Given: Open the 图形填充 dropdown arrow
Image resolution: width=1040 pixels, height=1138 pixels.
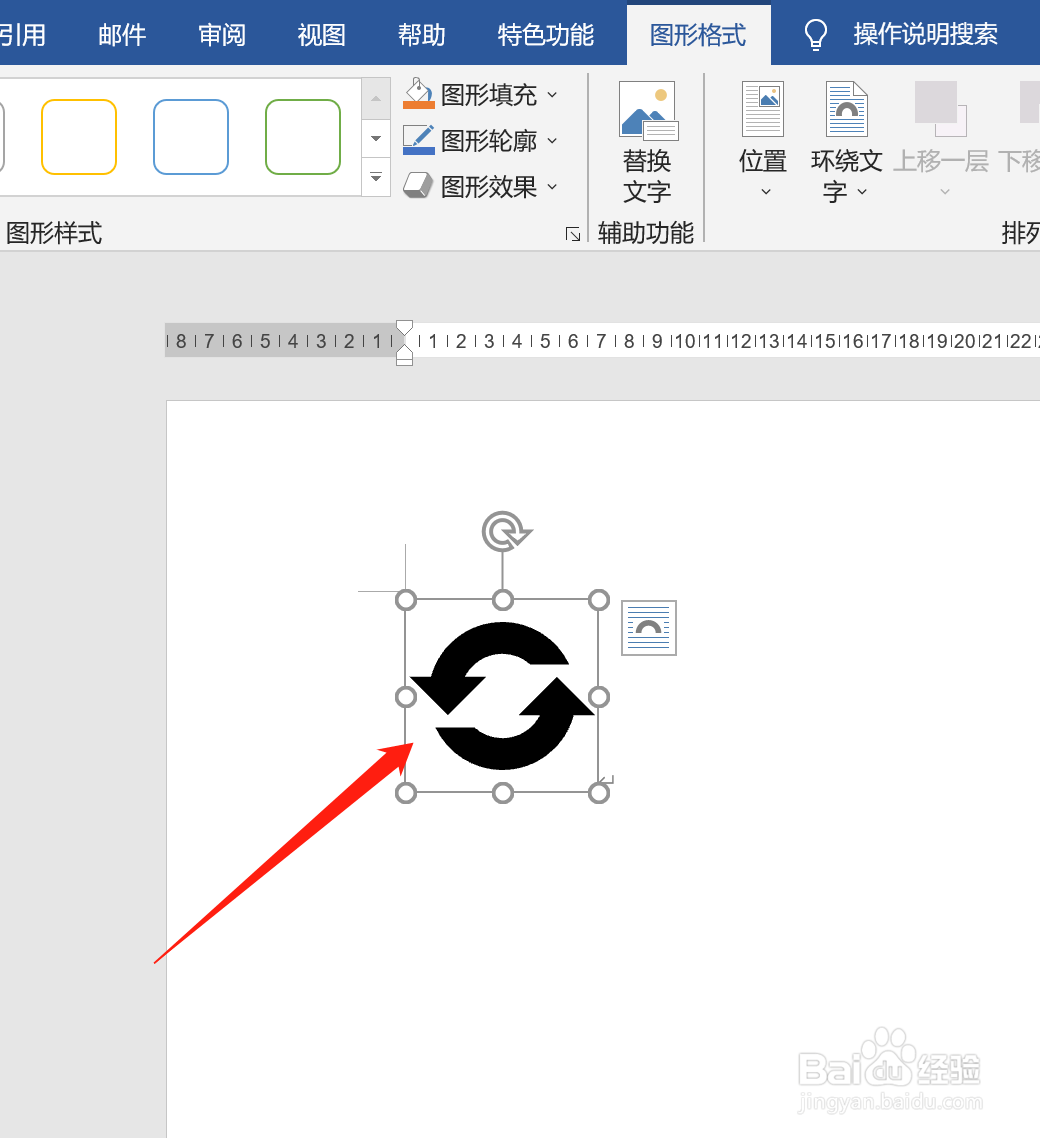Looking at the screenshot, I should pos(552,94).
